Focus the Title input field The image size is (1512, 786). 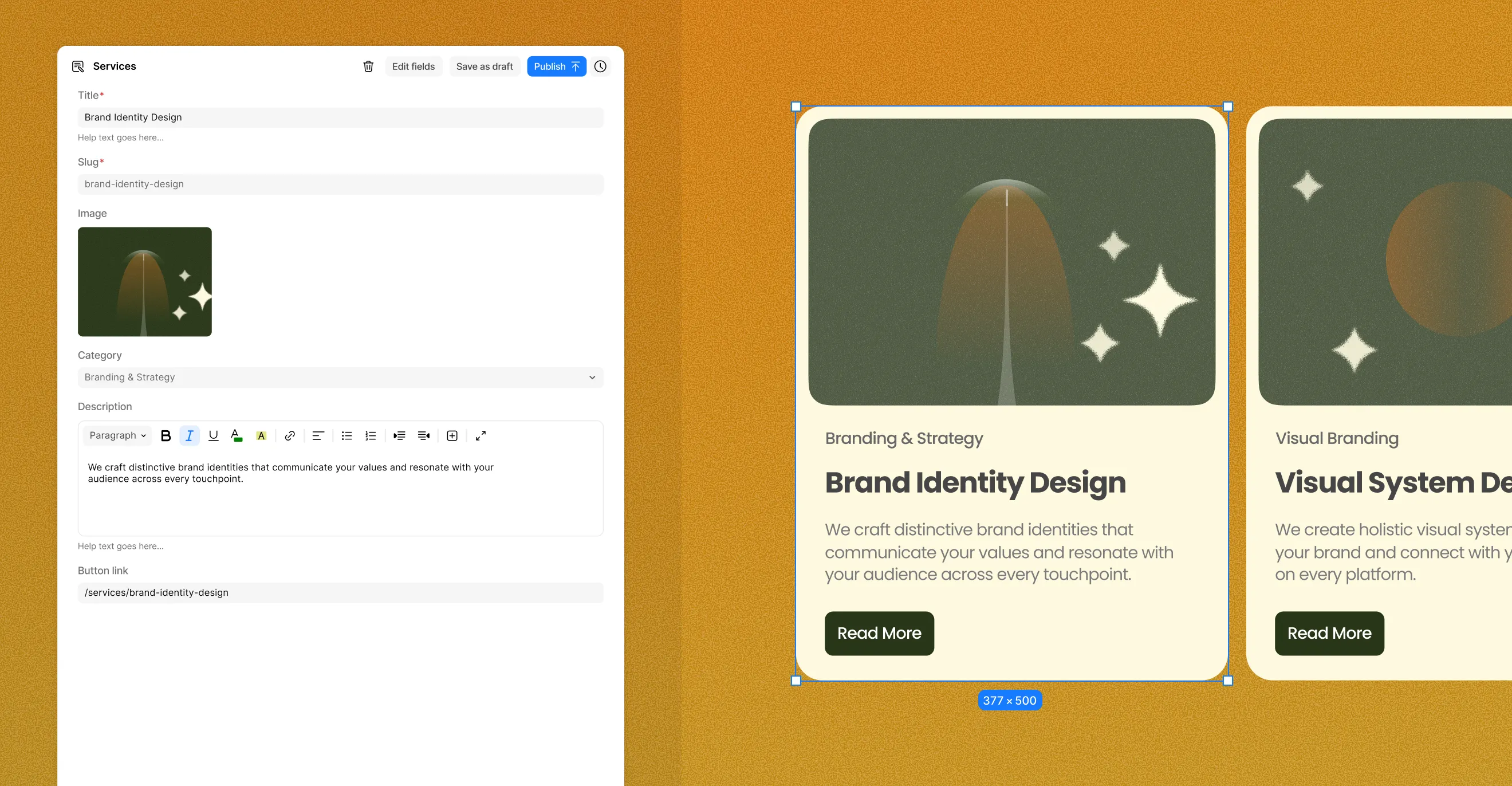[x=340, y=117]
